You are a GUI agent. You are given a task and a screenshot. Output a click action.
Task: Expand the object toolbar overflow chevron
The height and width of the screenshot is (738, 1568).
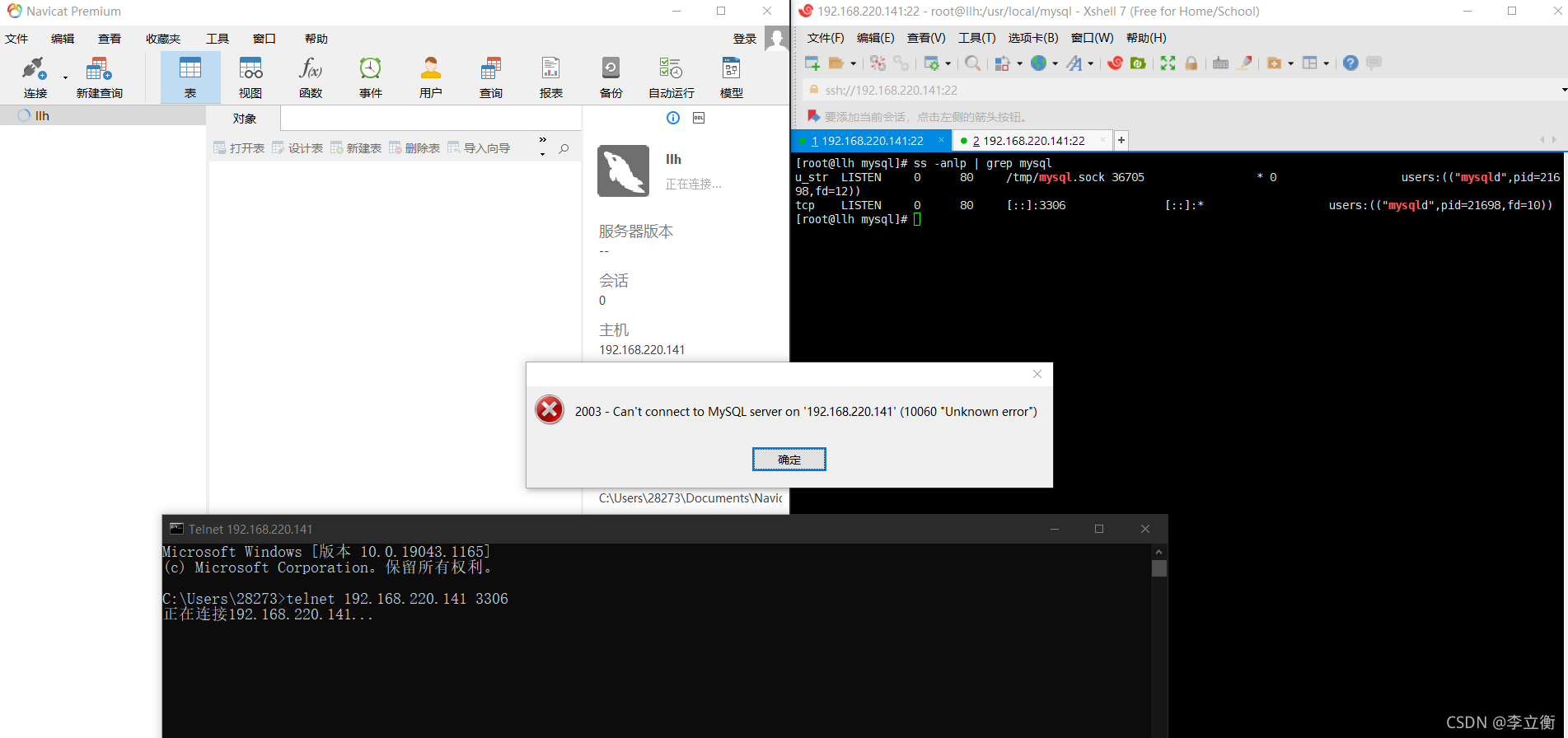coord(542,140)
